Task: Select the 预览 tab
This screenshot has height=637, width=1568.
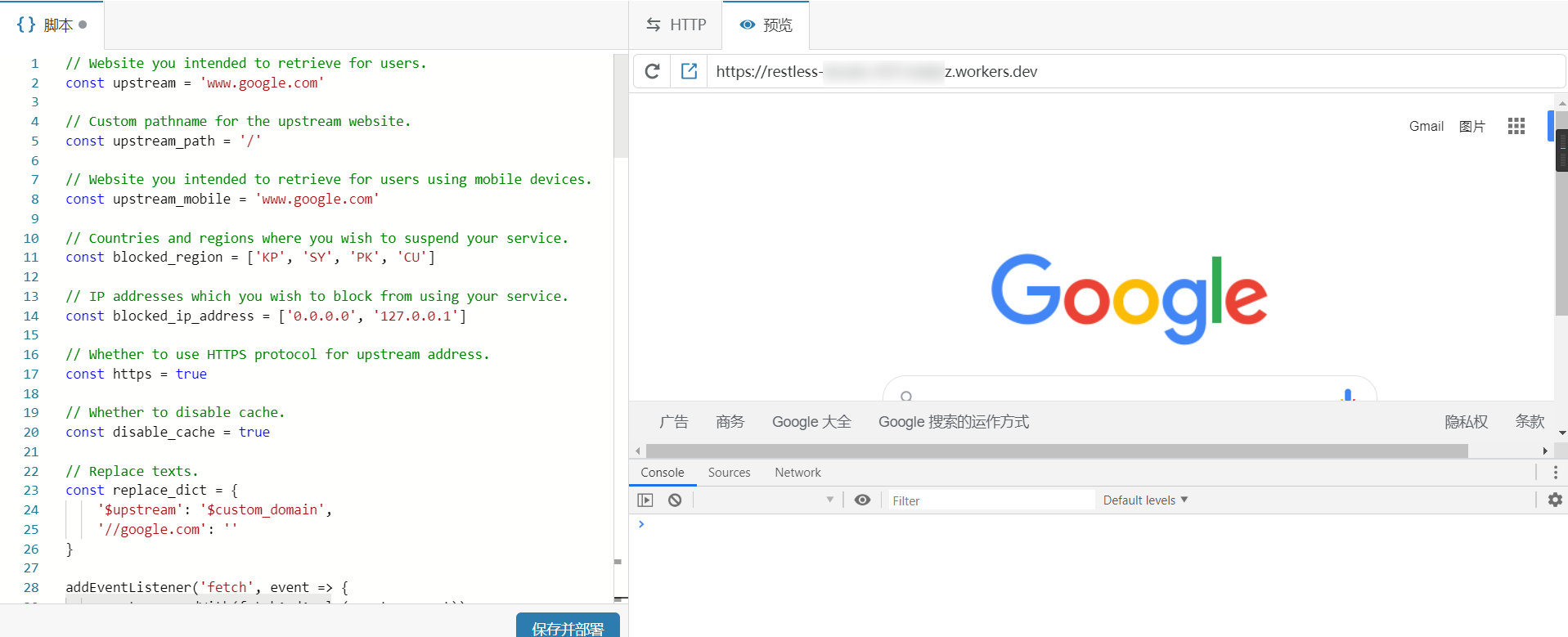Action: click(x=766, y=25)
